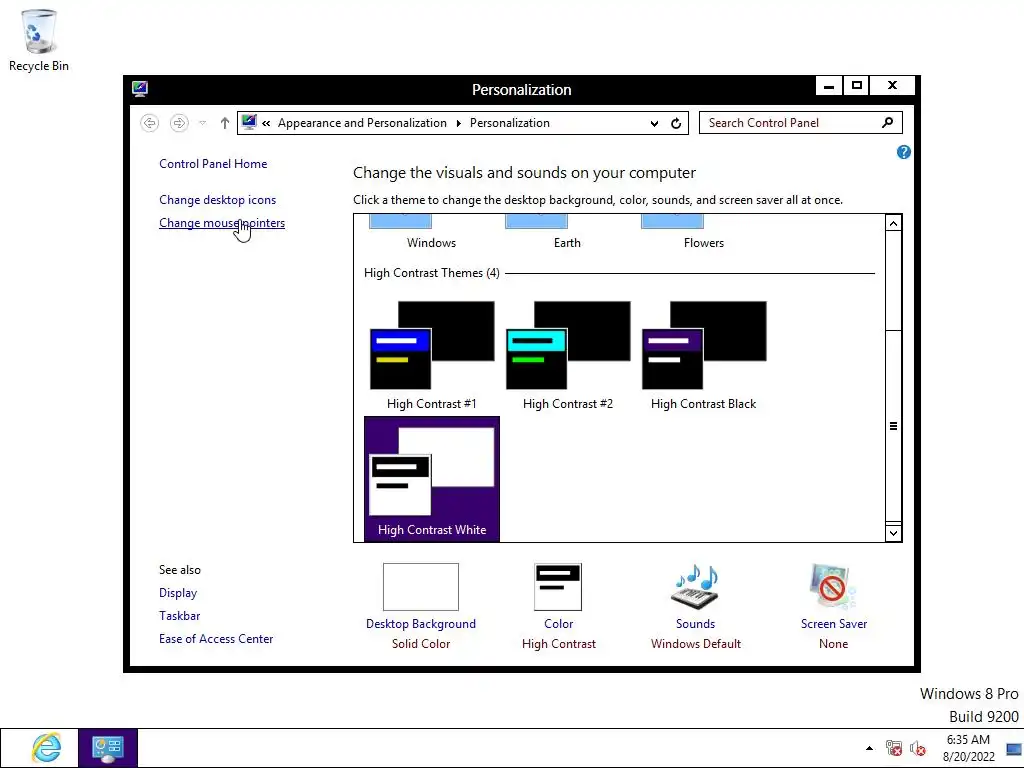Image resolution: width=1024 pixels, height=768 pixels.
Task: Expand the arrow between breadcrumb segments
Action: click(458, 123)
